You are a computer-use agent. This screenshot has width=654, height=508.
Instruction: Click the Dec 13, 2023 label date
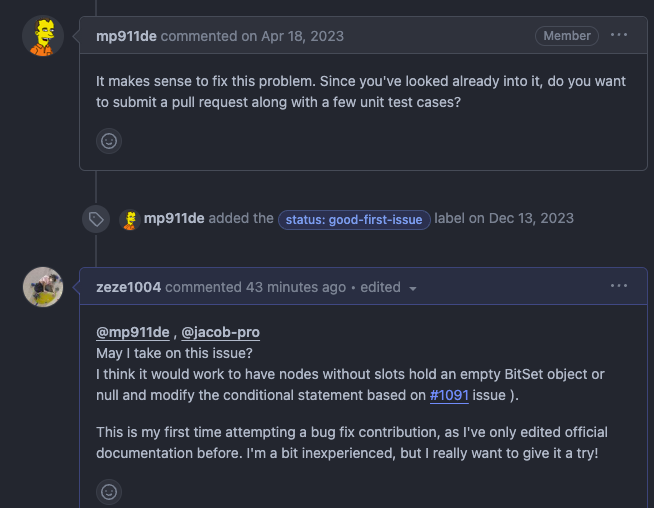coord(531,219)
